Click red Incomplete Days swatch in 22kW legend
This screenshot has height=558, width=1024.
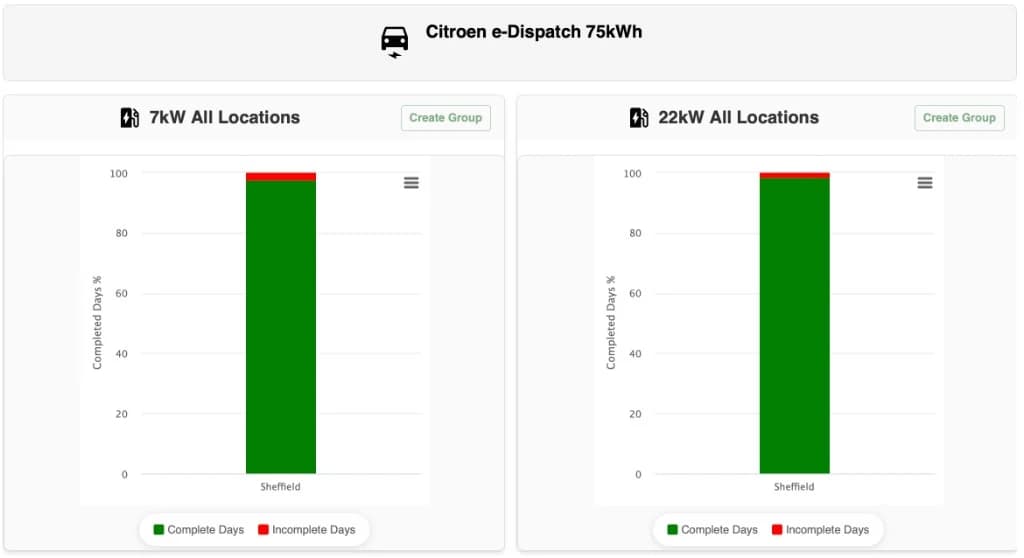pos(777,529)
